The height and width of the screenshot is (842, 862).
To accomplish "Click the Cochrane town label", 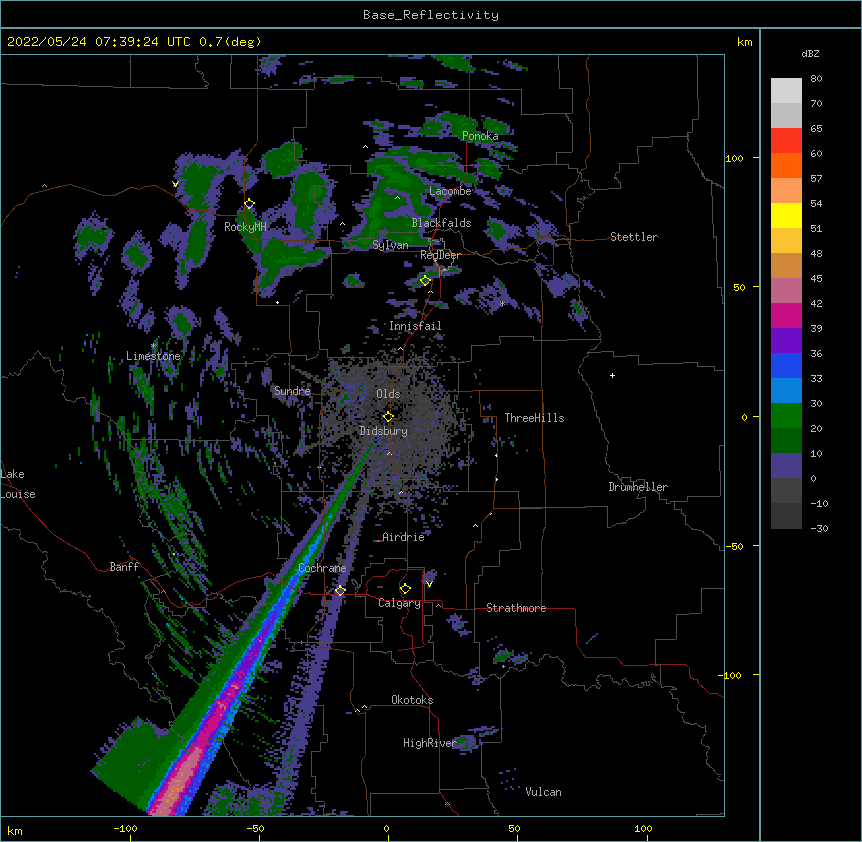I will (x=322, y=568).
